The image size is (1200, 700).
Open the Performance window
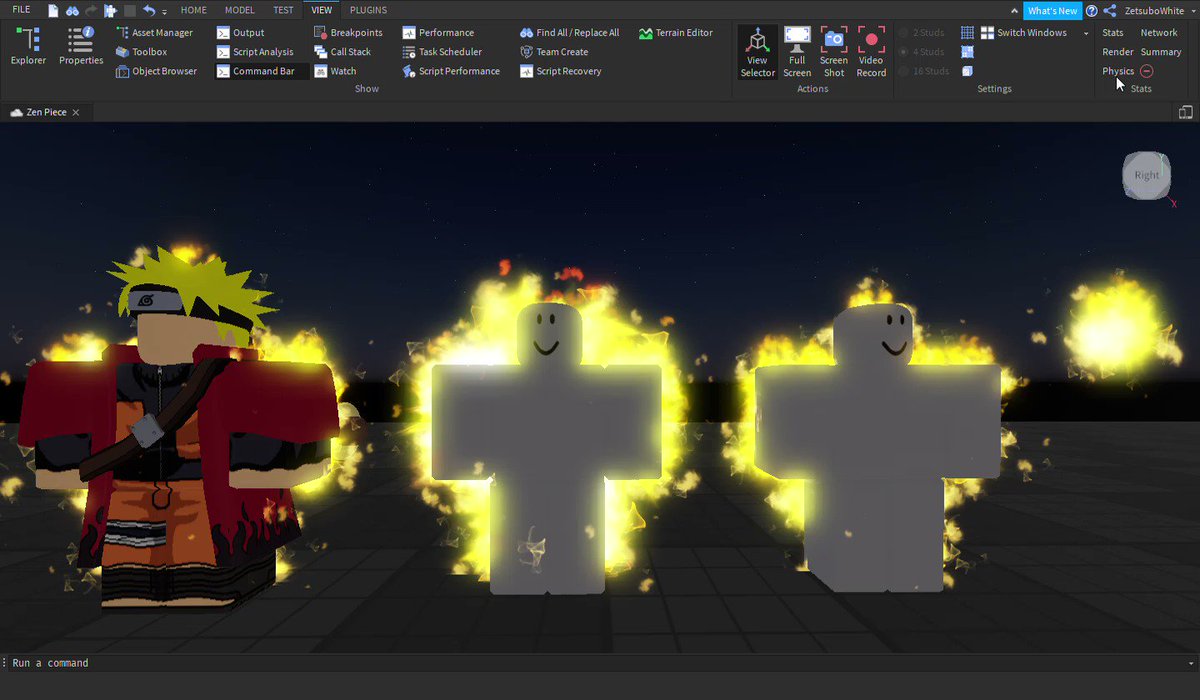click(x=438, y=33)
